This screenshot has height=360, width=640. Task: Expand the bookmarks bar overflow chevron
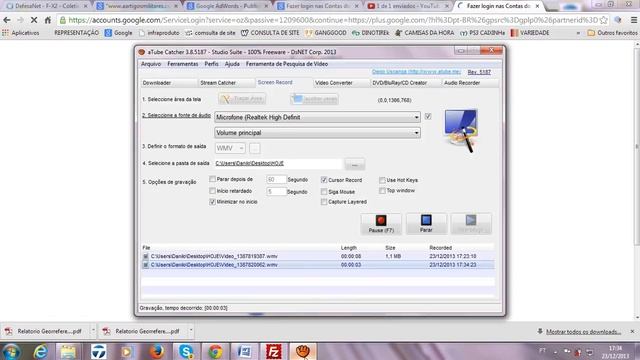[x=578, y=33]
